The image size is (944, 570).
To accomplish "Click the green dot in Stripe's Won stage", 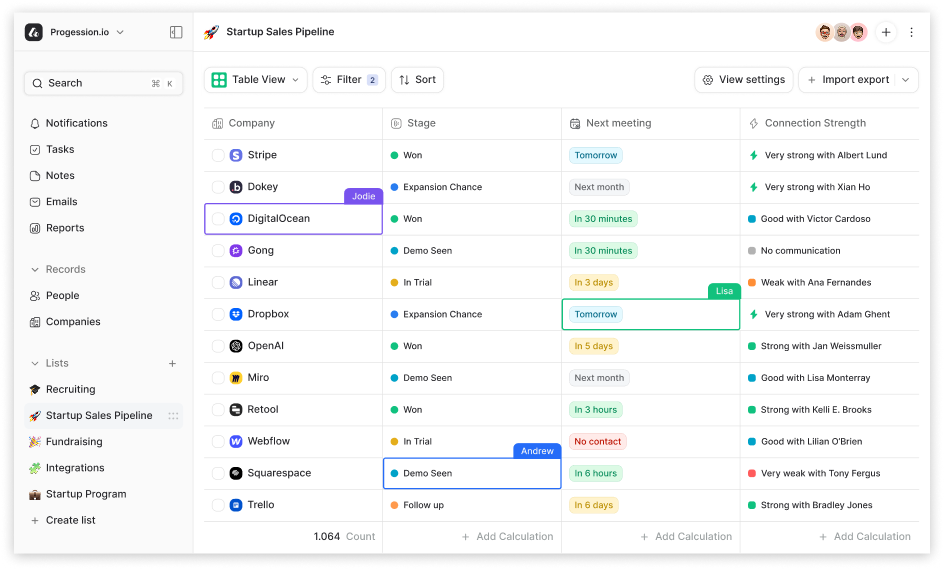I will (394, 155).
